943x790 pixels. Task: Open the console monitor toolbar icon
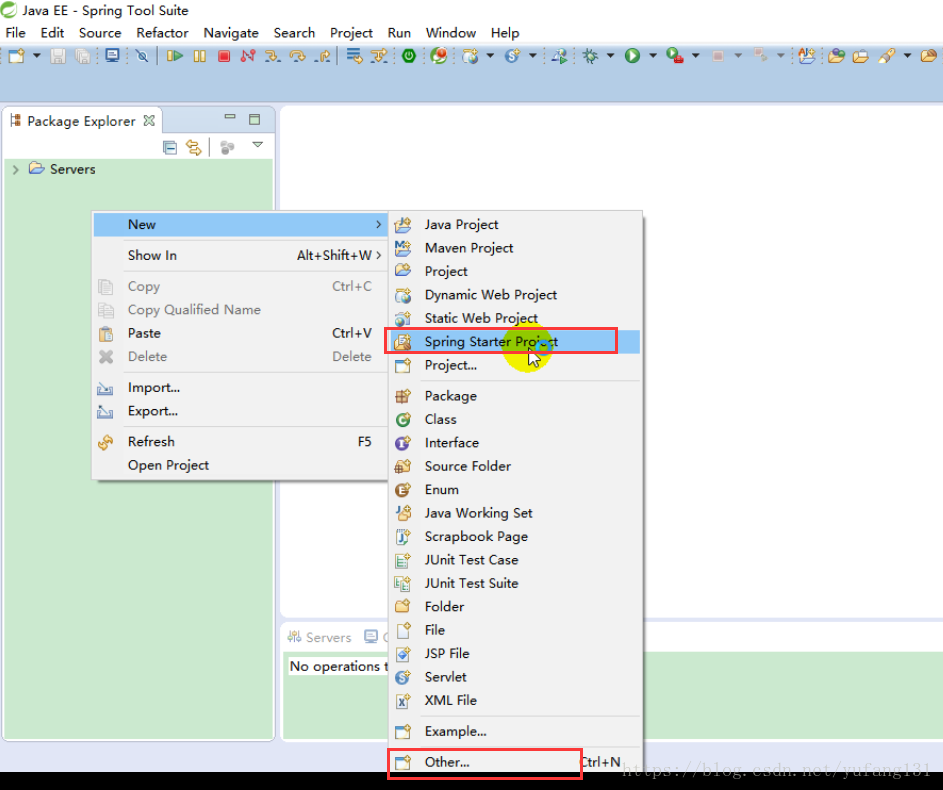click(x=112, y=56)
